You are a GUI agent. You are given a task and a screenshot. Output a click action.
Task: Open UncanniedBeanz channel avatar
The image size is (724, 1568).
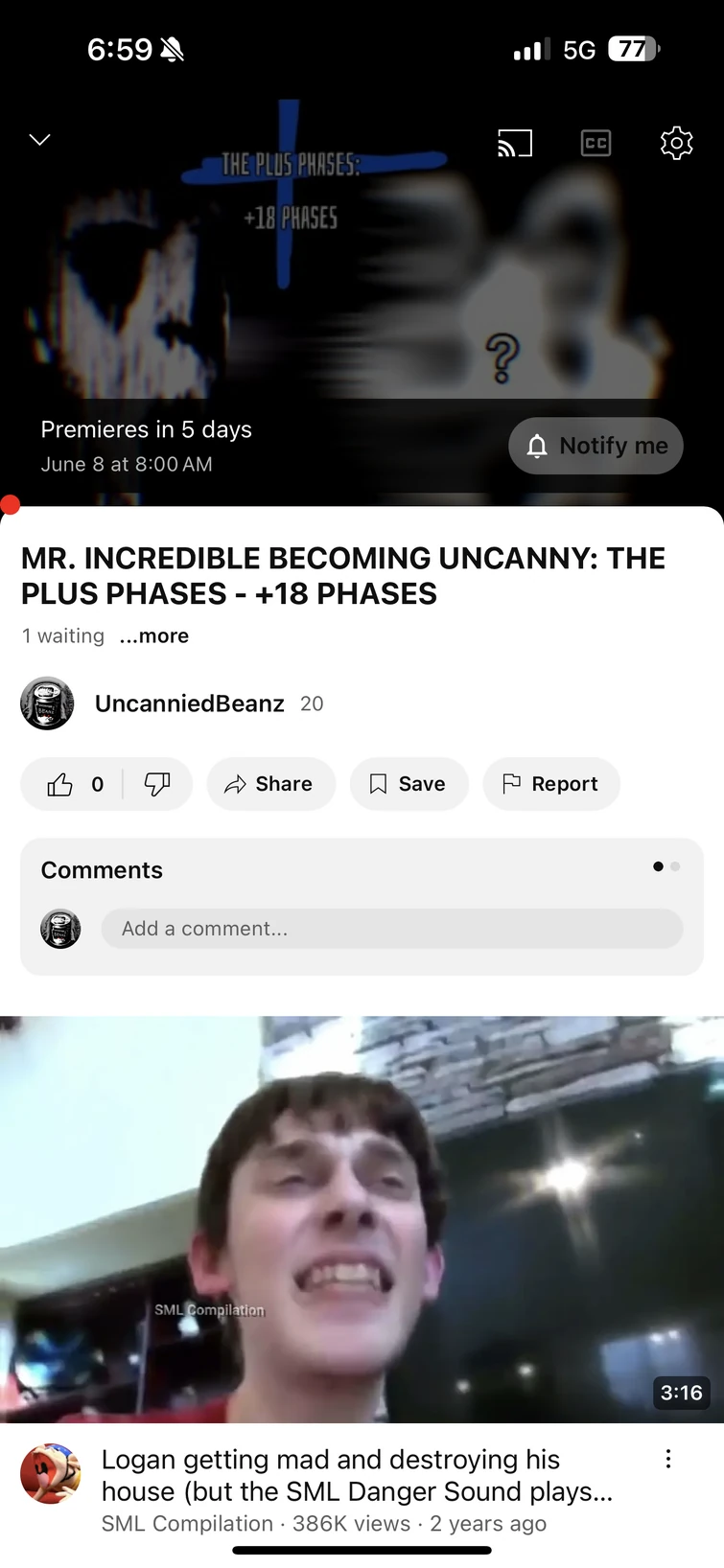[x=47, y=703]
